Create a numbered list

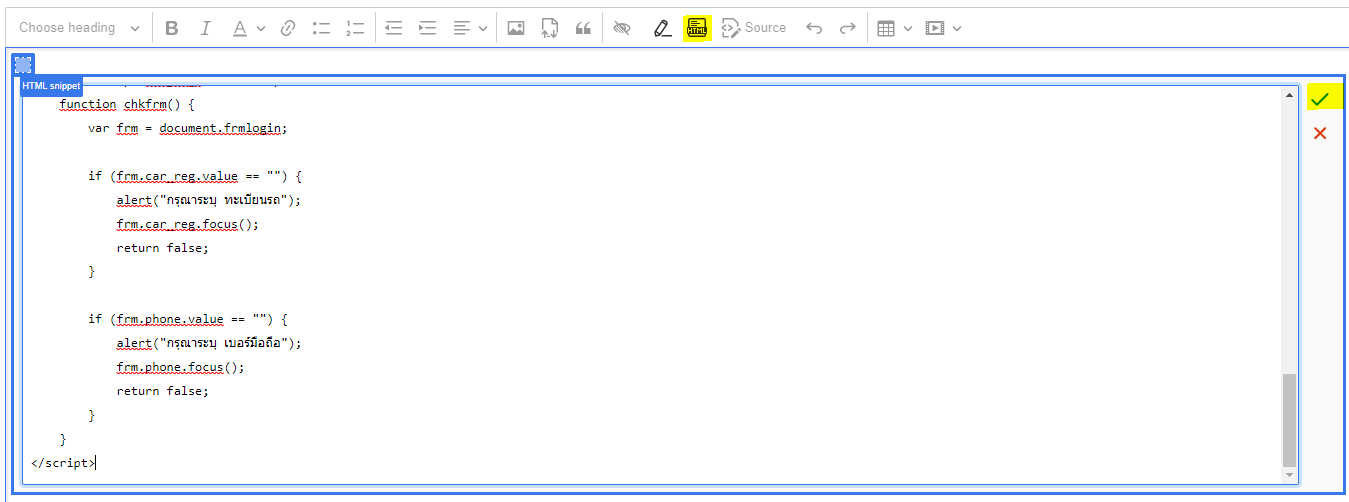coord(355,28)
